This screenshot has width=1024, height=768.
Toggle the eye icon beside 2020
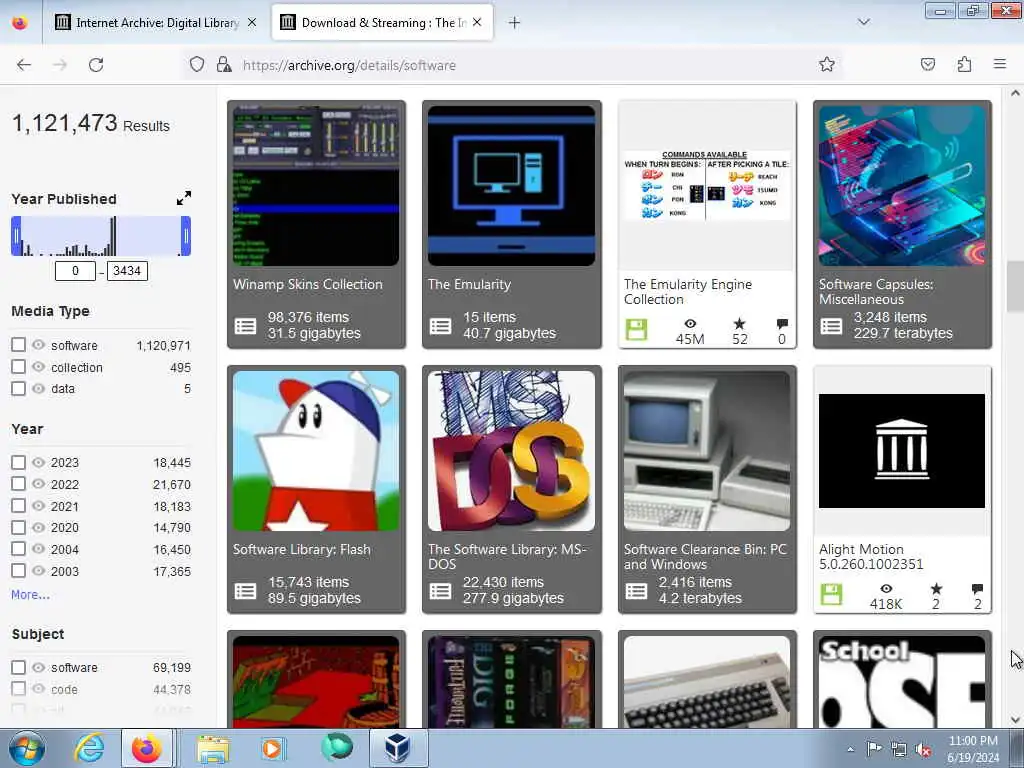(x=39, y=527)
